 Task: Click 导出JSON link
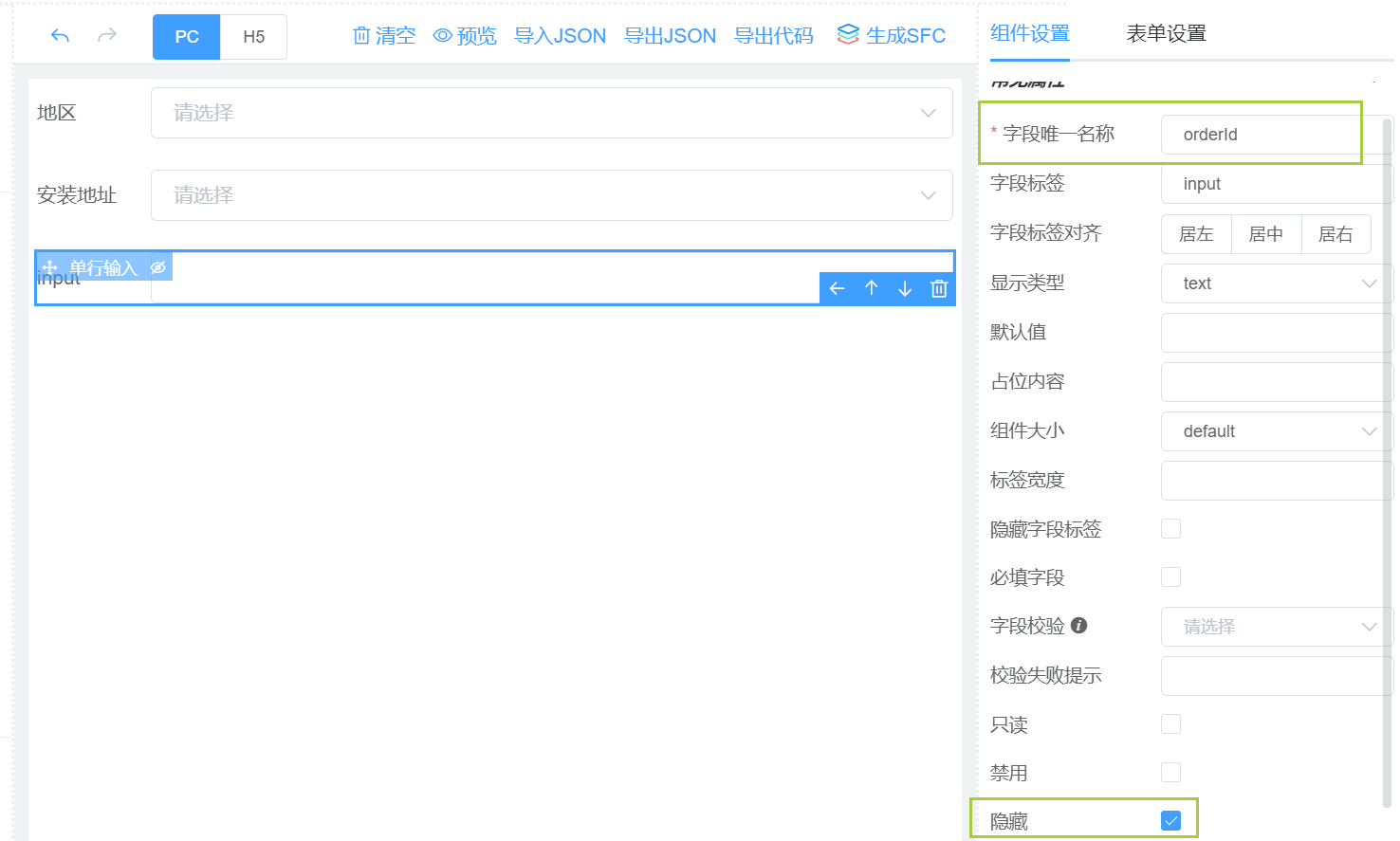pos(671,36)
